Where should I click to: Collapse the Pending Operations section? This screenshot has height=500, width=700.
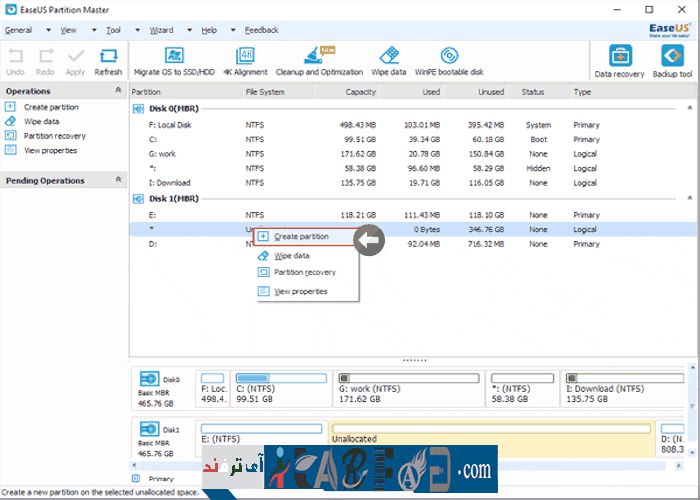point(119,180)
